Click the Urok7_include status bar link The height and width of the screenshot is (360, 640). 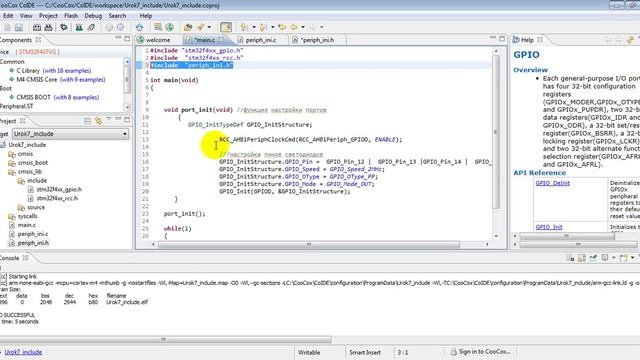point(23,352)
